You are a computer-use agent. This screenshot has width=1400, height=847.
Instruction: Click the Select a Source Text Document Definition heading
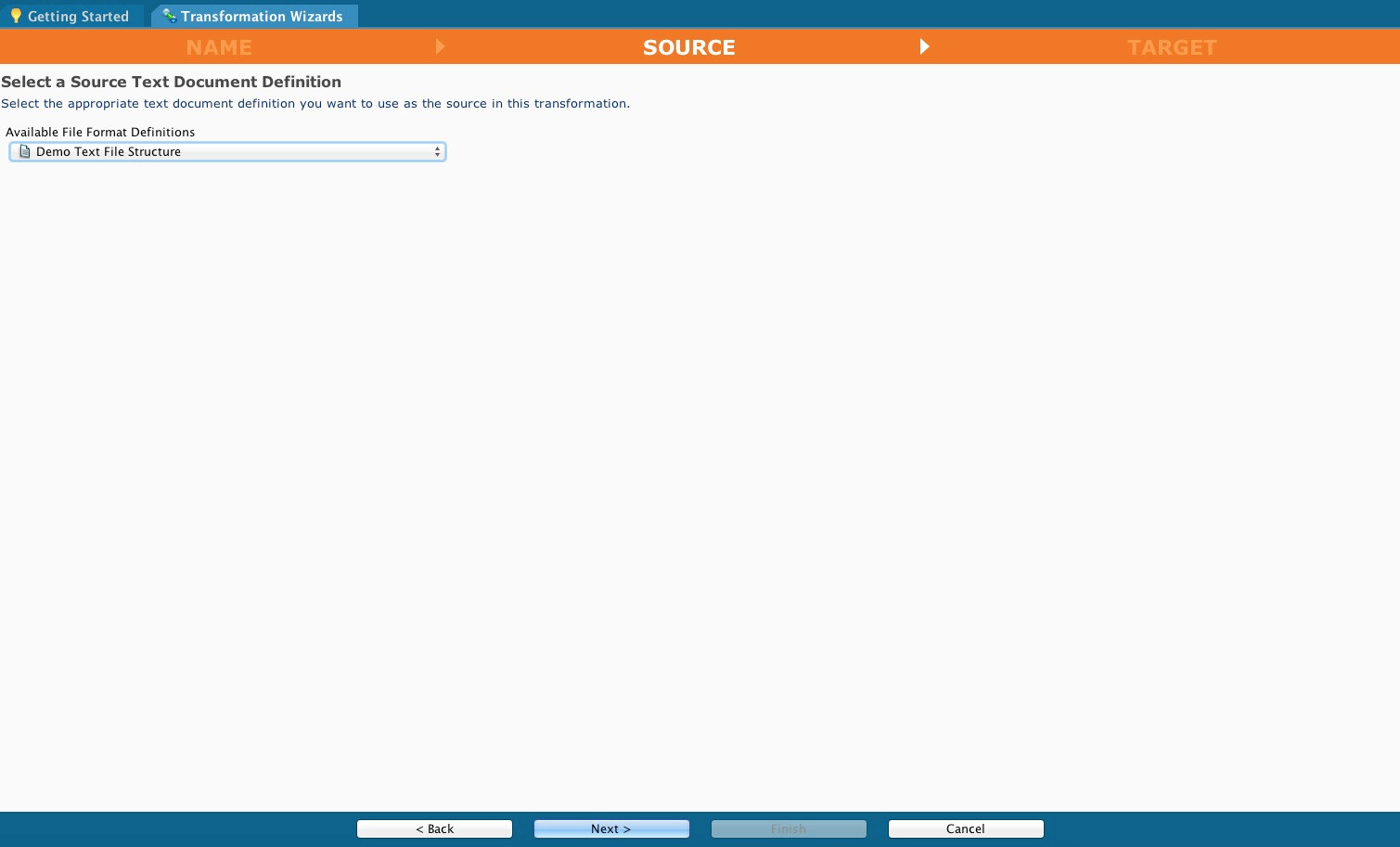171,82
